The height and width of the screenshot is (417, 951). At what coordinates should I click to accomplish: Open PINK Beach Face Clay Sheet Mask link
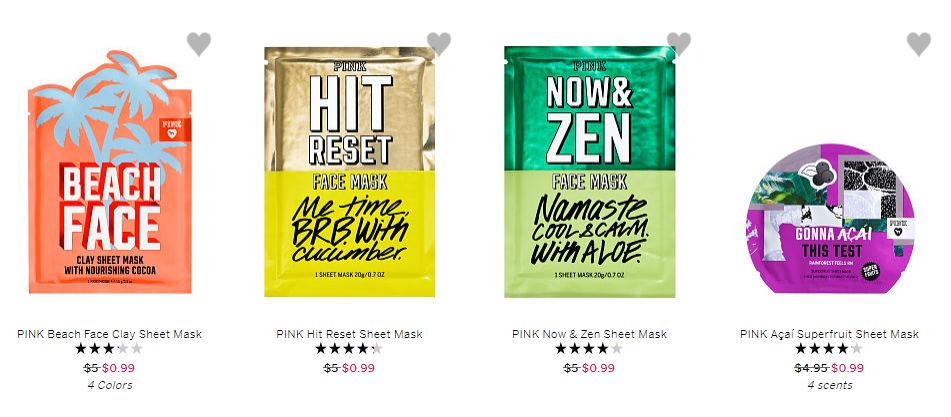(110, 334)
